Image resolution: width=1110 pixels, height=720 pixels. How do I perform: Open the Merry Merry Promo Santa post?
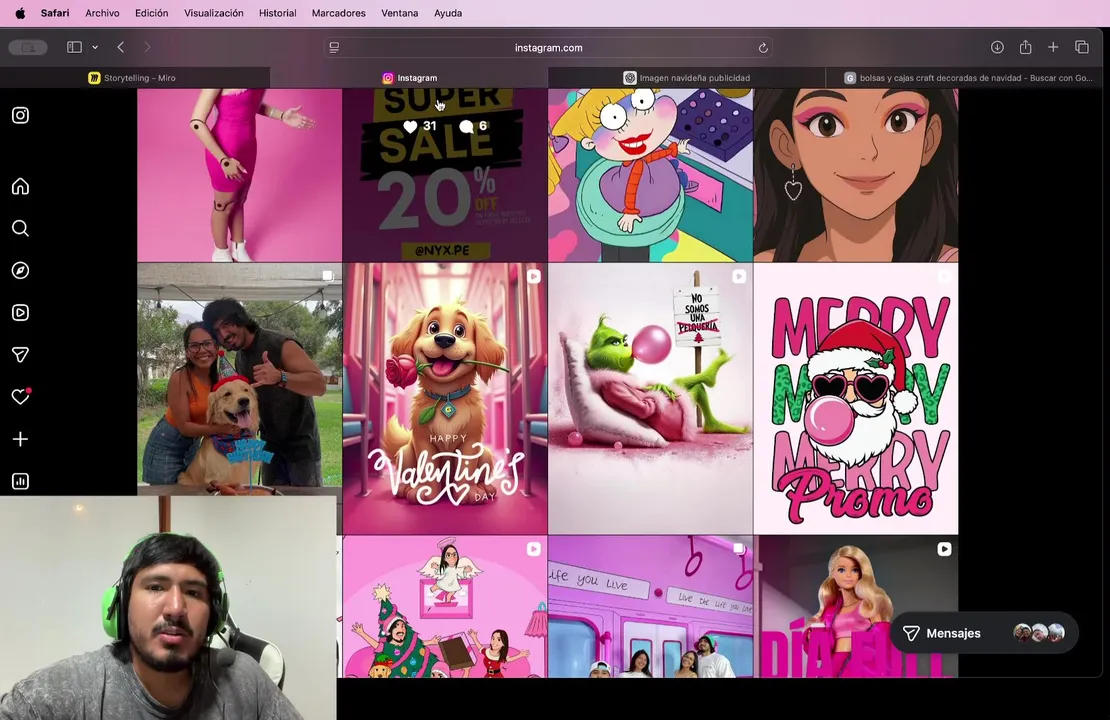(856, 399)
